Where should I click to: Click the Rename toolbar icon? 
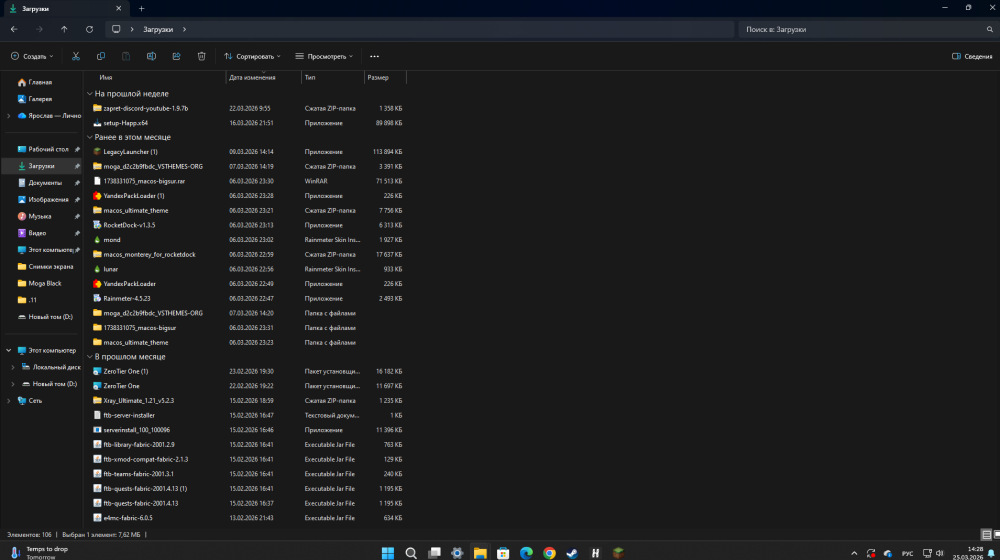(x=151, y=56)
